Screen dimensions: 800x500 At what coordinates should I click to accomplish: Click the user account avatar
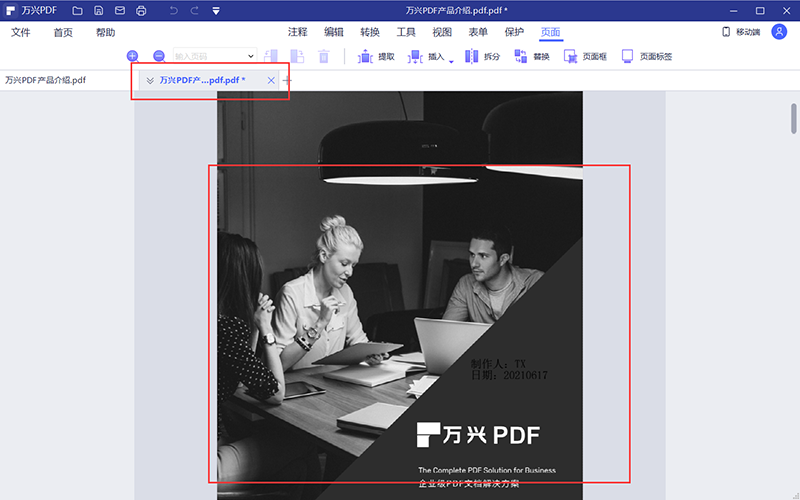pos(779,32)
